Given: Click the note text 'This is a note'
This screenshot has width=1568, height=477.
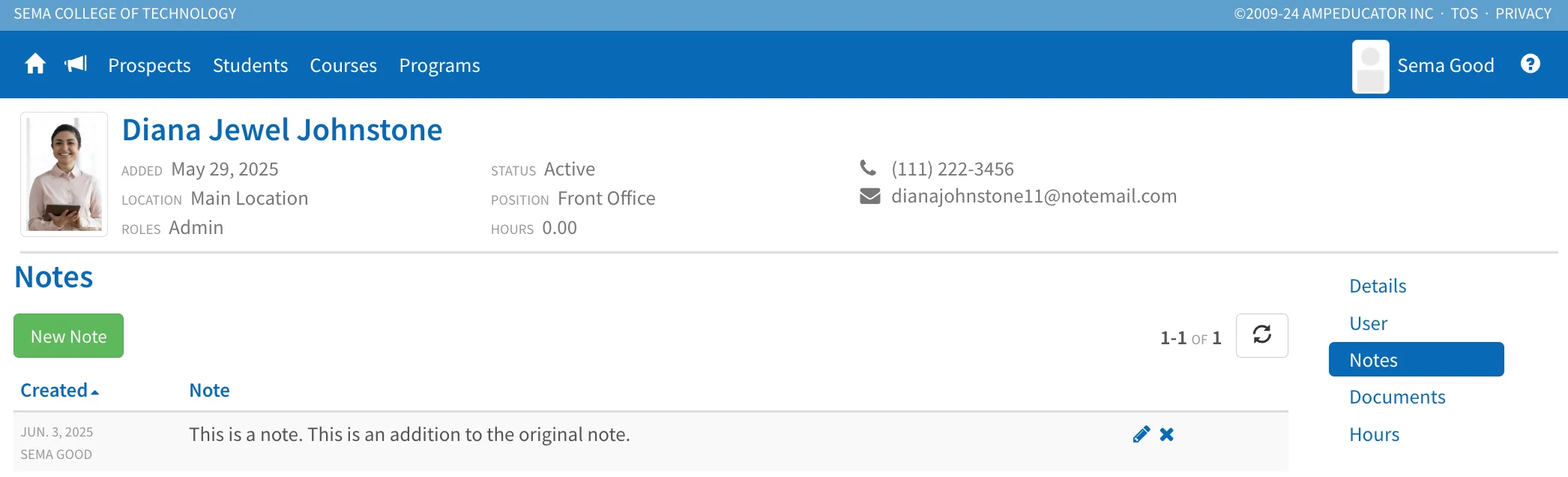Looking at the screenshot, I should (246, 434).
